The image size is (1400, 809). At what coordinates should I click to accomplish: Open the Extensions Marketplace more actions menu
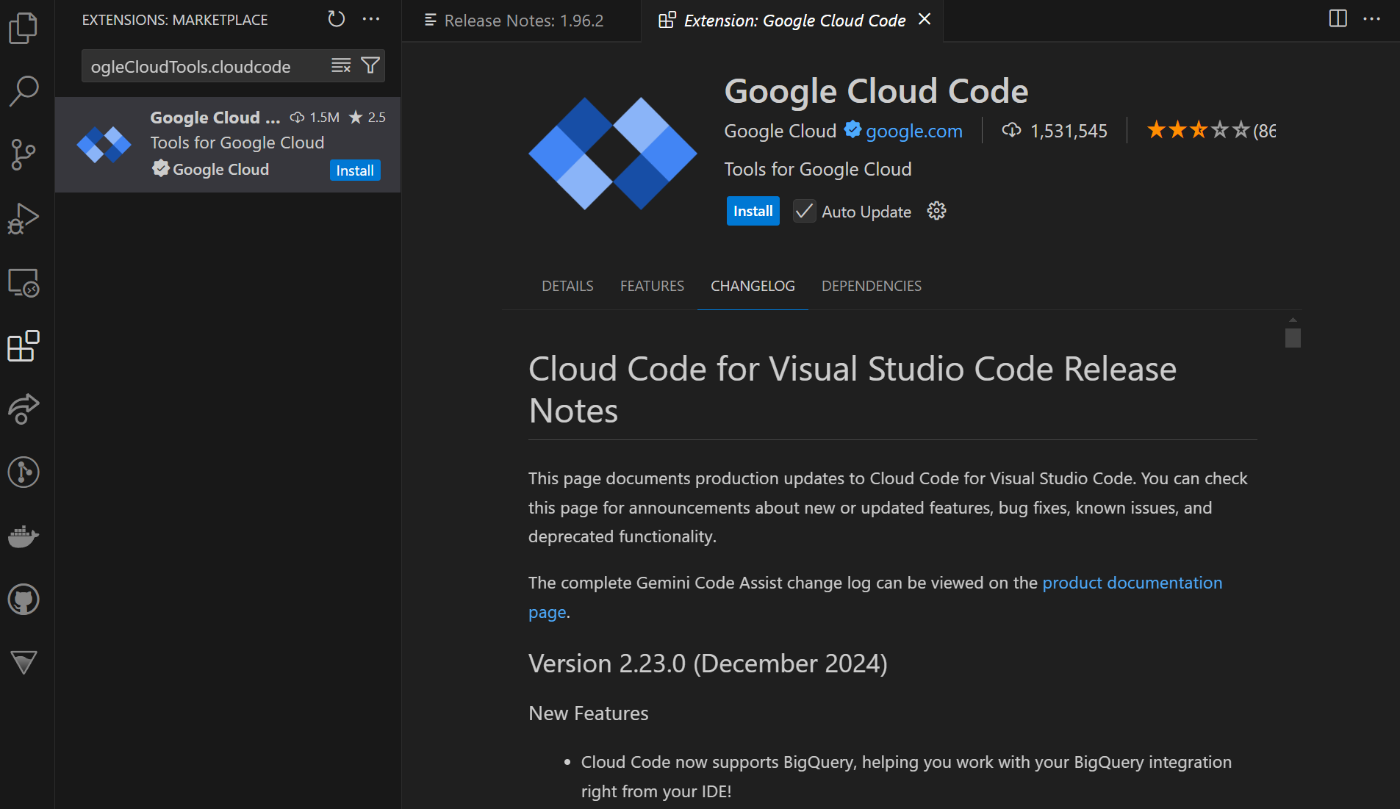[371, 19]
